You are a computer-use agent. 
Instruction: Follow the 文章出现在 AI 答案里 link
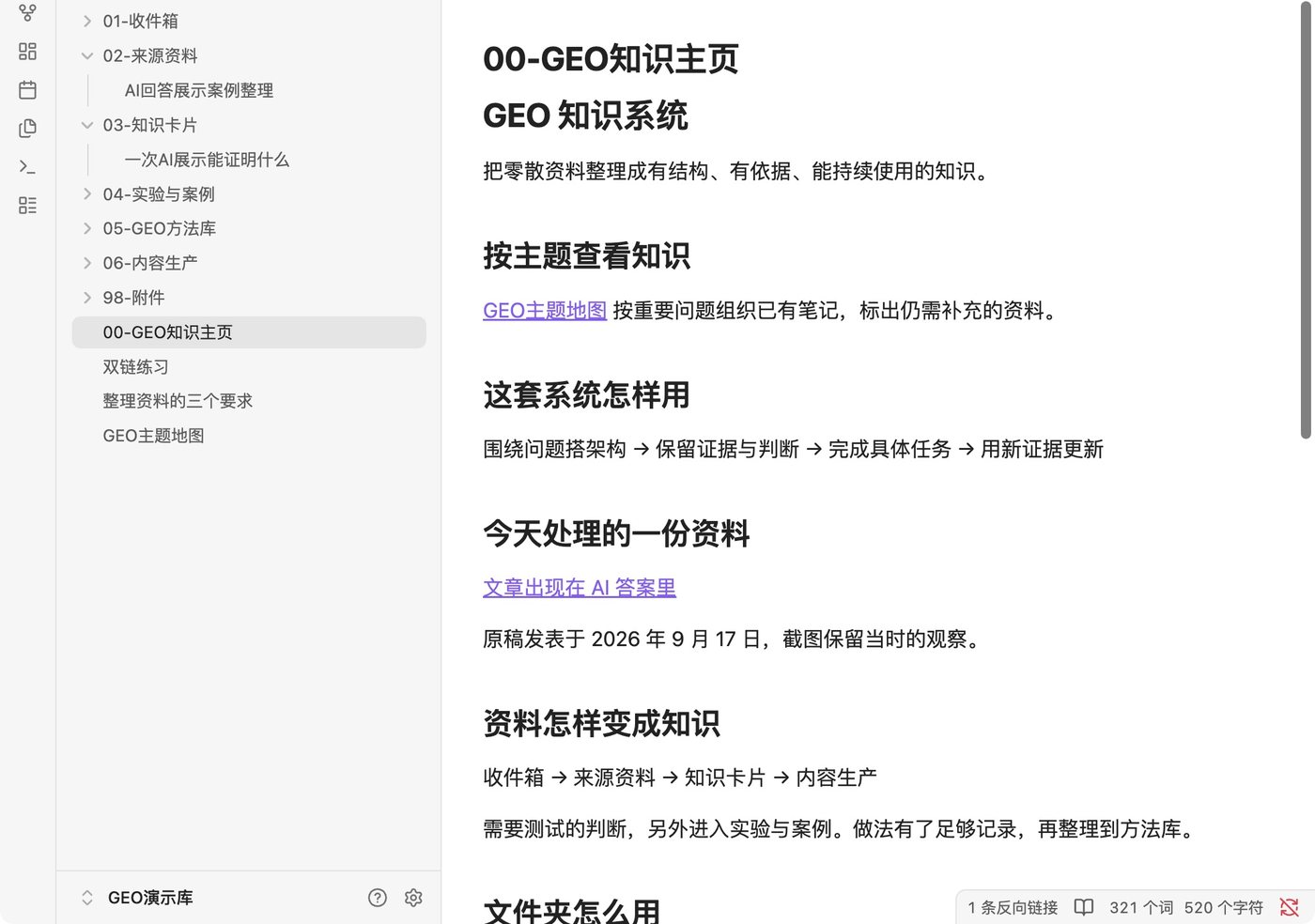(x=580, y=588)
